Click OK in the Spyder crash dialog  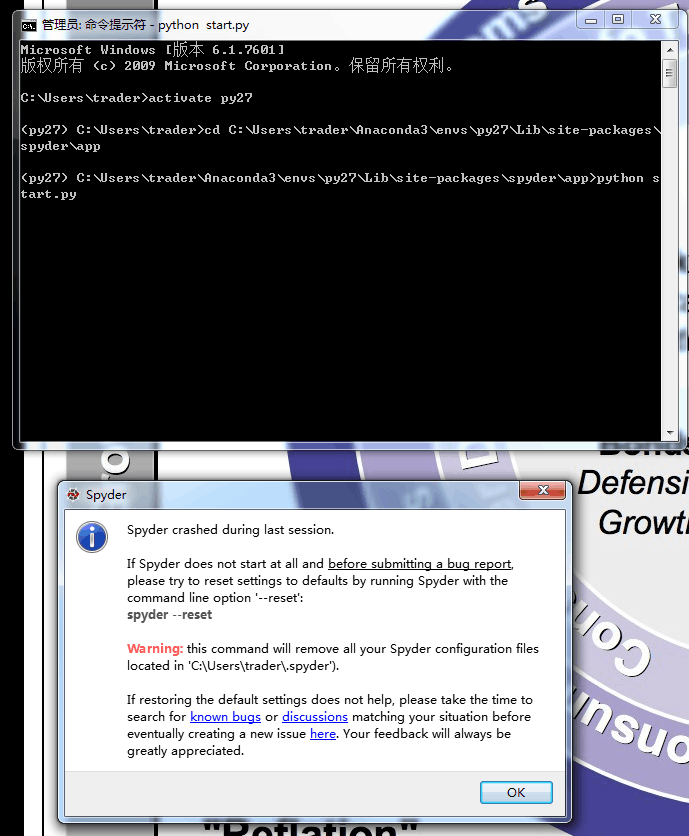(x=516, y=792)
